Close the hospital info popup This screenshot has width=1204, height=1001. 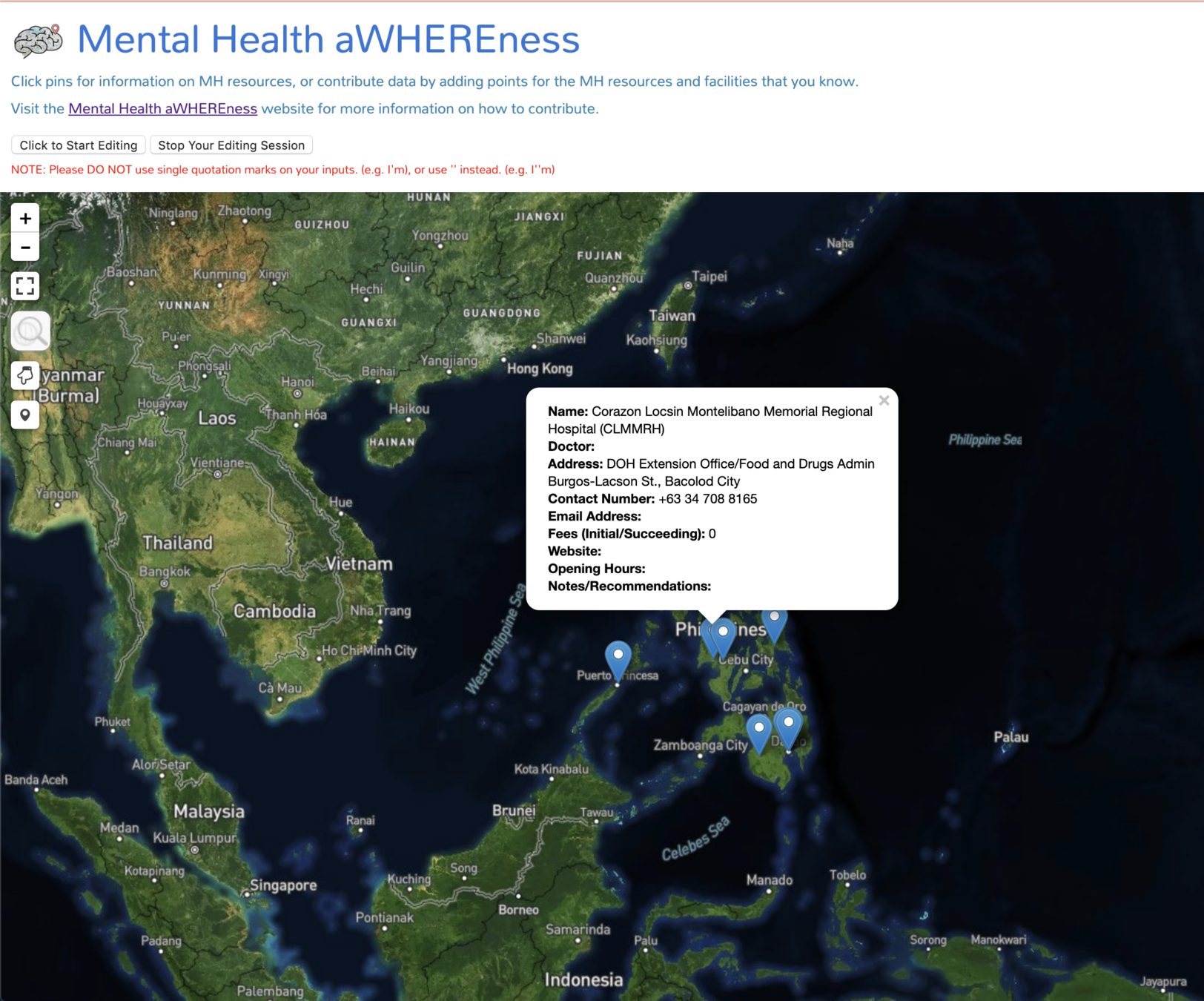[884, 400]
